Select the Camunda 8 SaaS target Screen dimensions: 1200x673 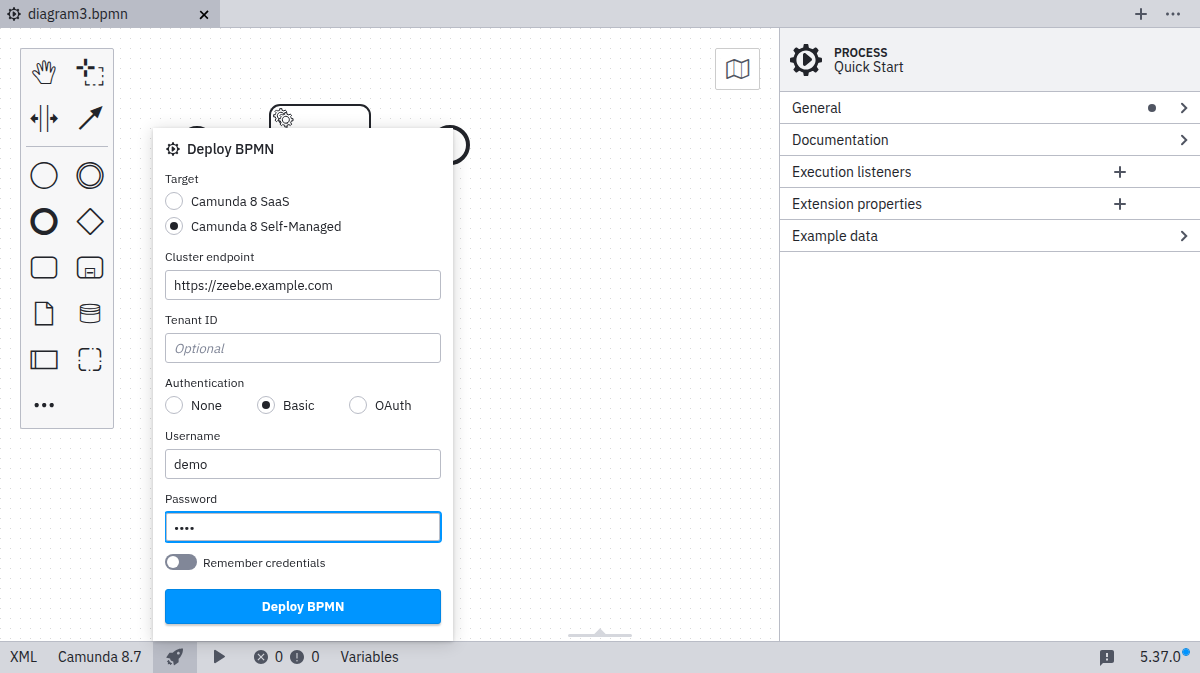coord(173,201)
